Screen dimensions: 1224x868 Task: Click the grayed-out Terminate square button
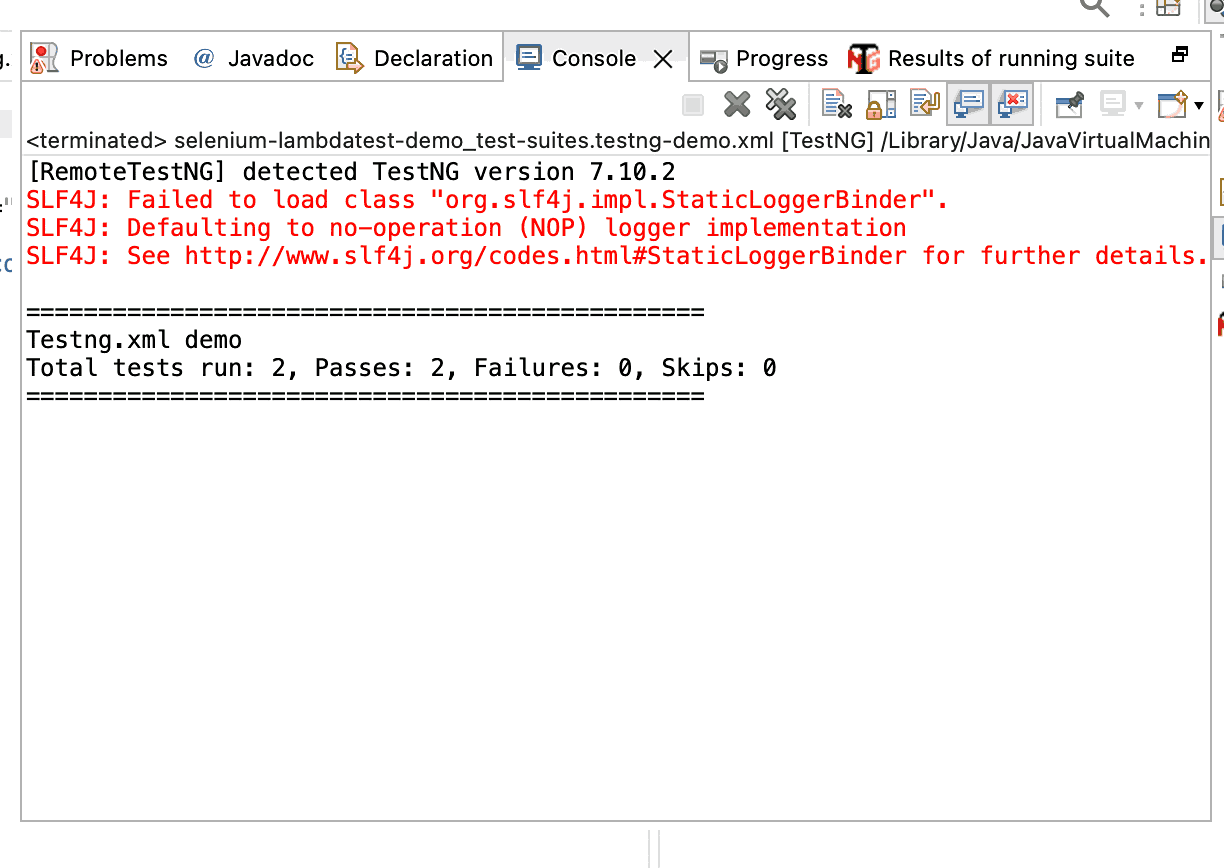coord(693,103)
